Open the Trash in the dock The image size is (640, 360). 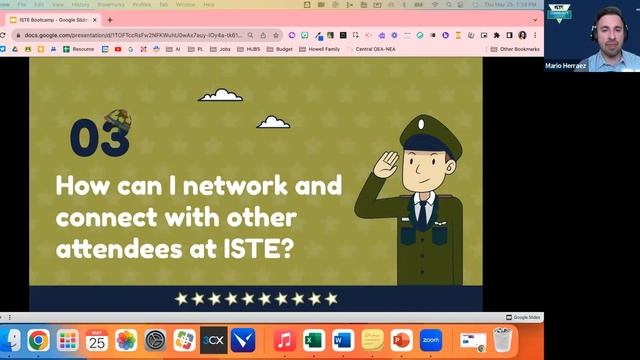click(502, 340)
